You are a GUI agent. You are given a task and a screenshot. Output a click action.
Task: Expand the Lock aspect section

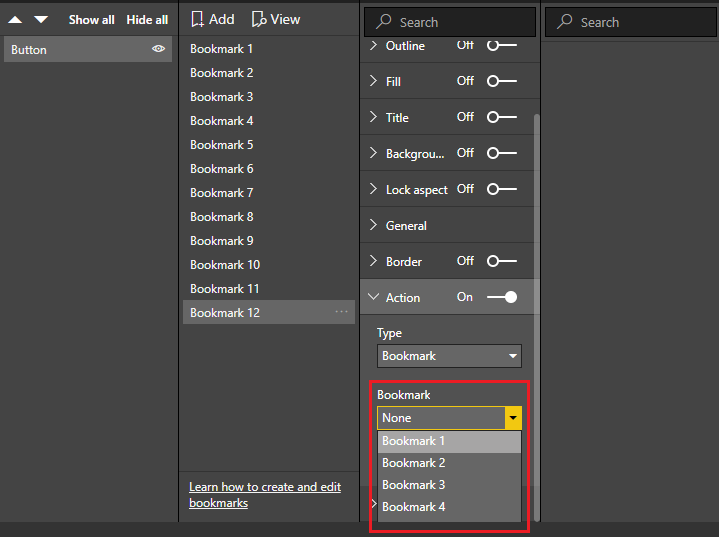pos(373,189)
